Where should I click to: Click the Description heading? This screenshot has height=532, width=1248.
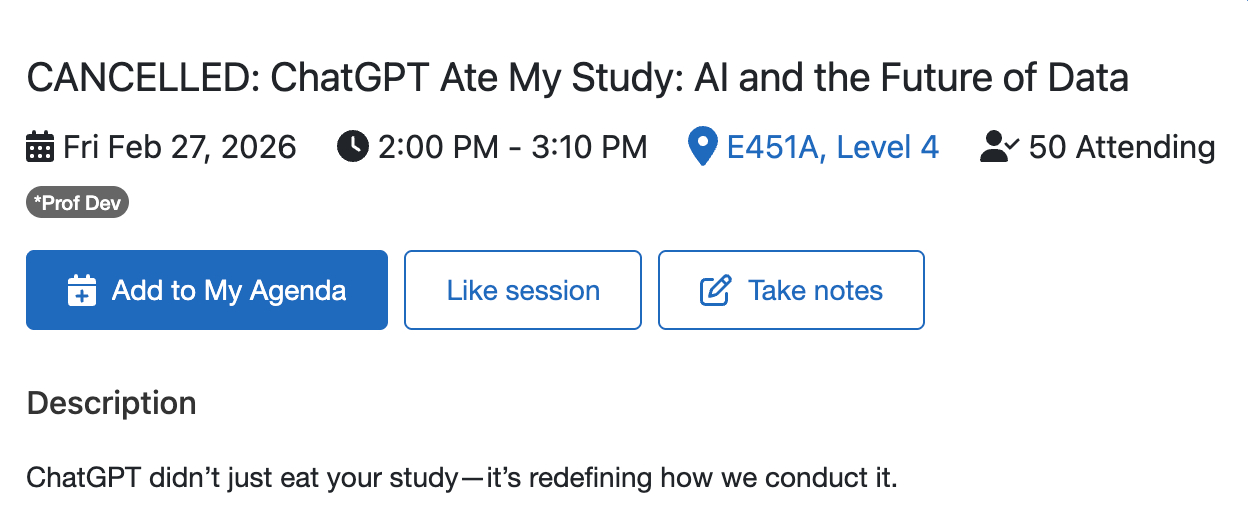111,403
